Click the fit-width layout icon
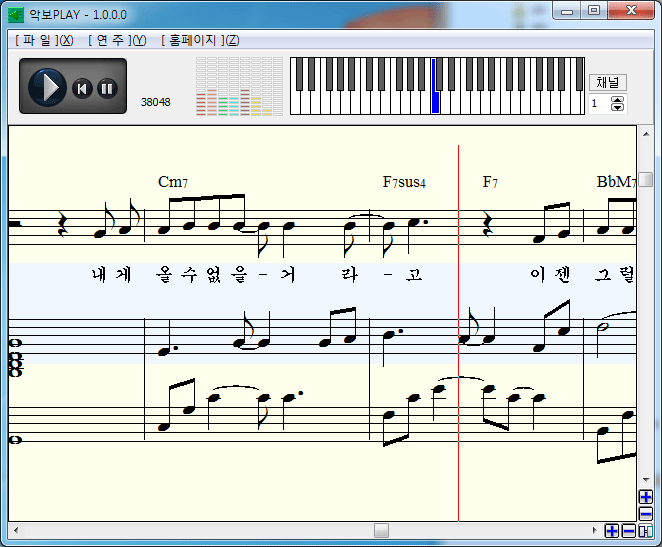 pos(646,531)
